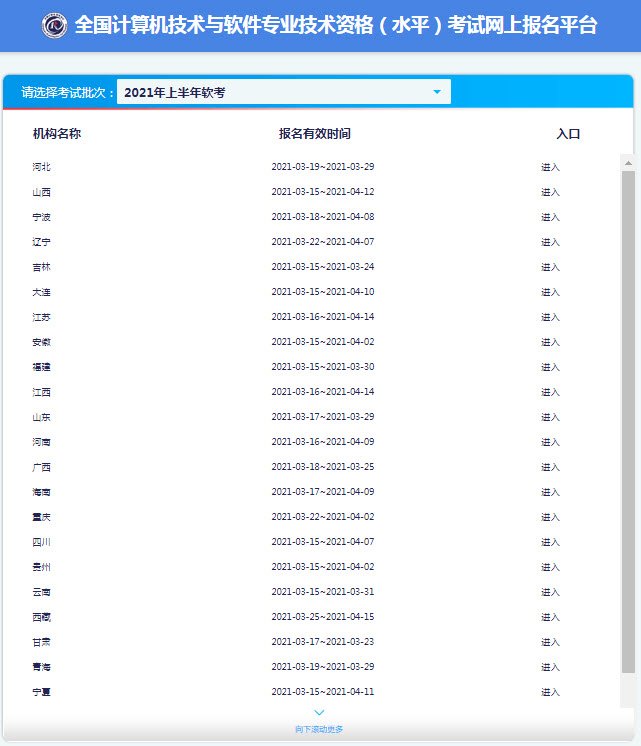Open the 山东 进入 link

550,417
